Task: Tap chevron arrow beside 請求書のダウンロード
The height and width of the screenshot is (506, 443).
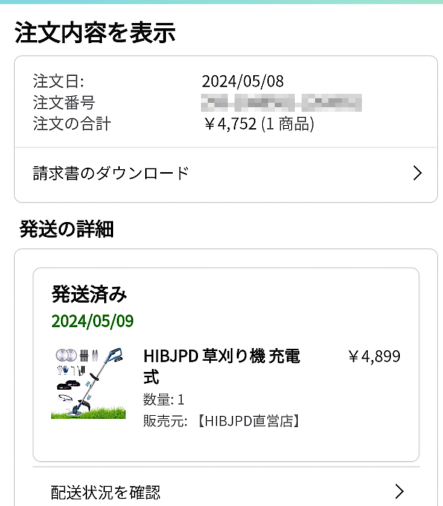Action: pyautogui.click(x=417, y=173)
